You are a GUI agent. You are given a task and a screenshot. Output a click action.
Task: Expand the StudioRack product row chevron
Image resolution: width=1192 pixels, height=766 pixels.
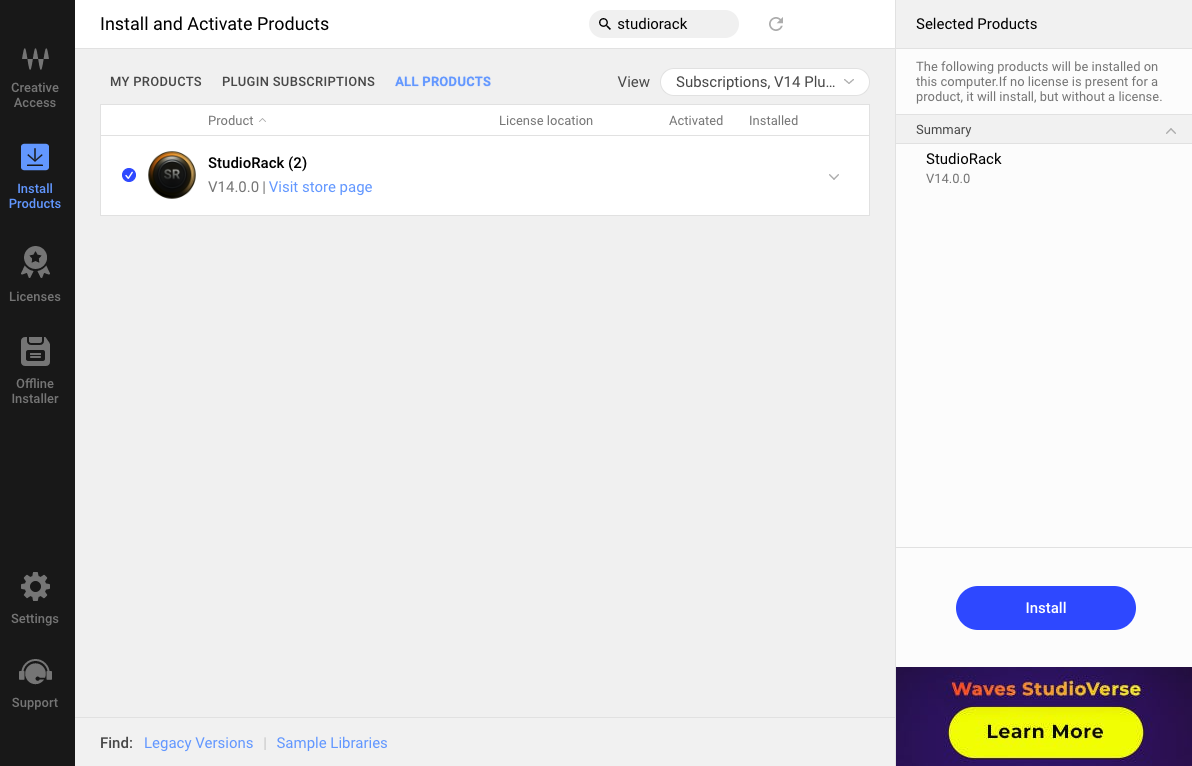coord(834,177)
